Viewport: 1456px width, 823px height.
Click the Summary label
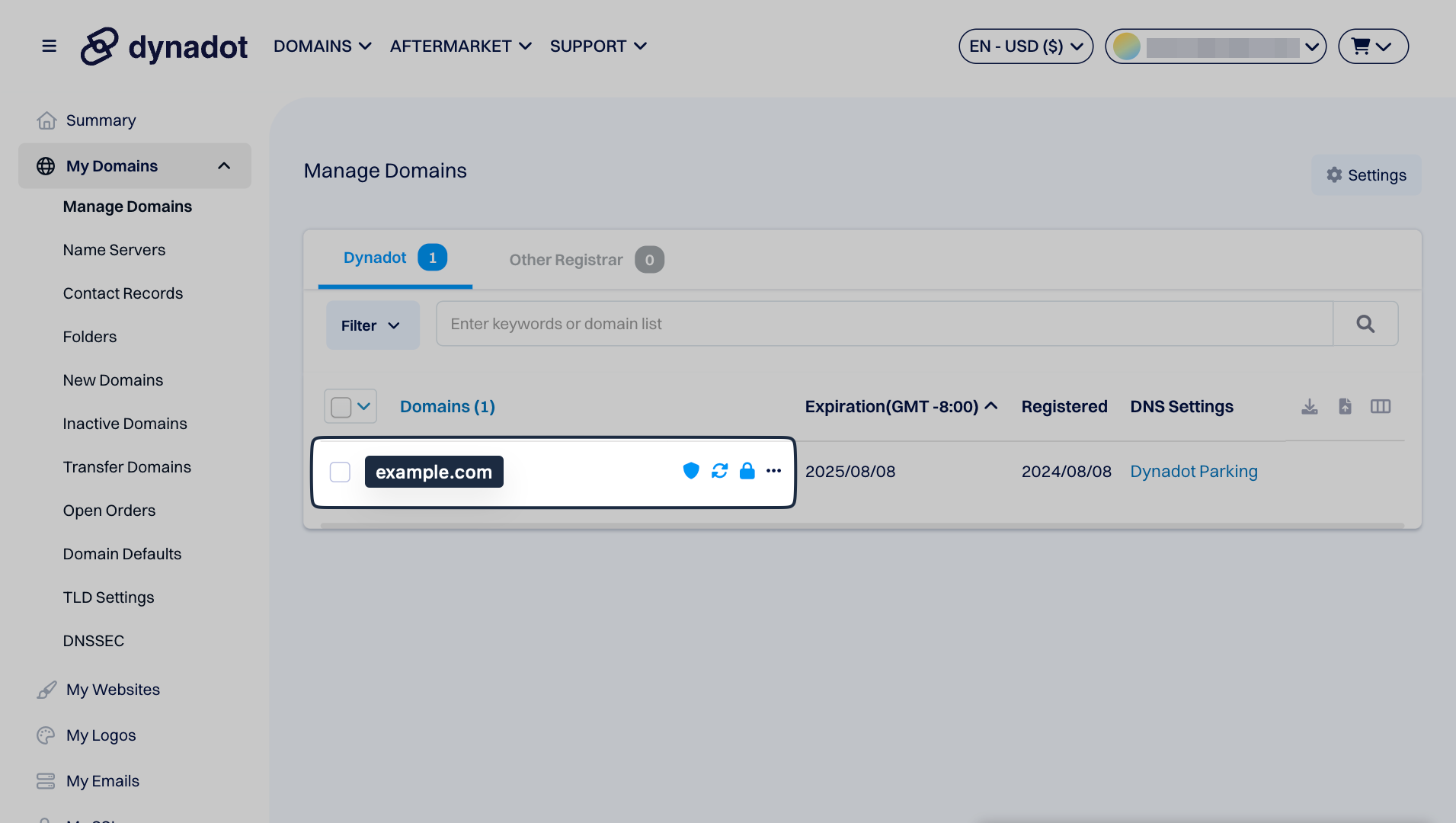[101, 120]
